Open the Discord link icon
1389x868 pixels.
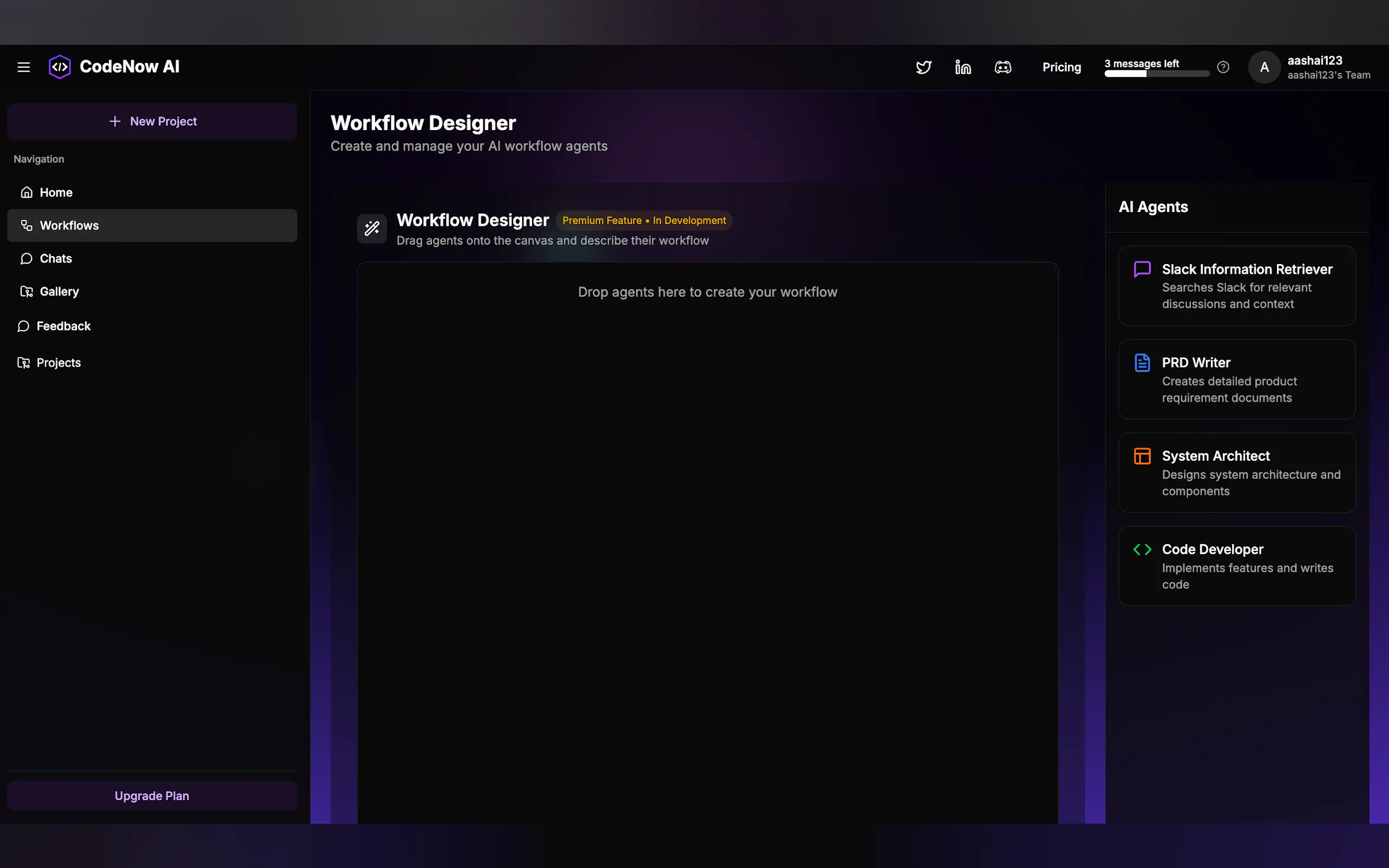(x=1002, y=67)
